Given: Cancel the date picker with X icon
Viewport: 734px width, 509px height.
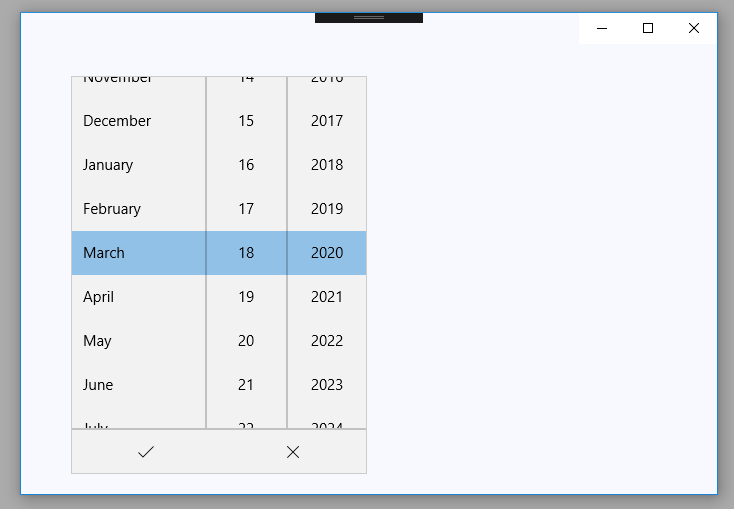Looking at the screenshot, I should (293, 452).
